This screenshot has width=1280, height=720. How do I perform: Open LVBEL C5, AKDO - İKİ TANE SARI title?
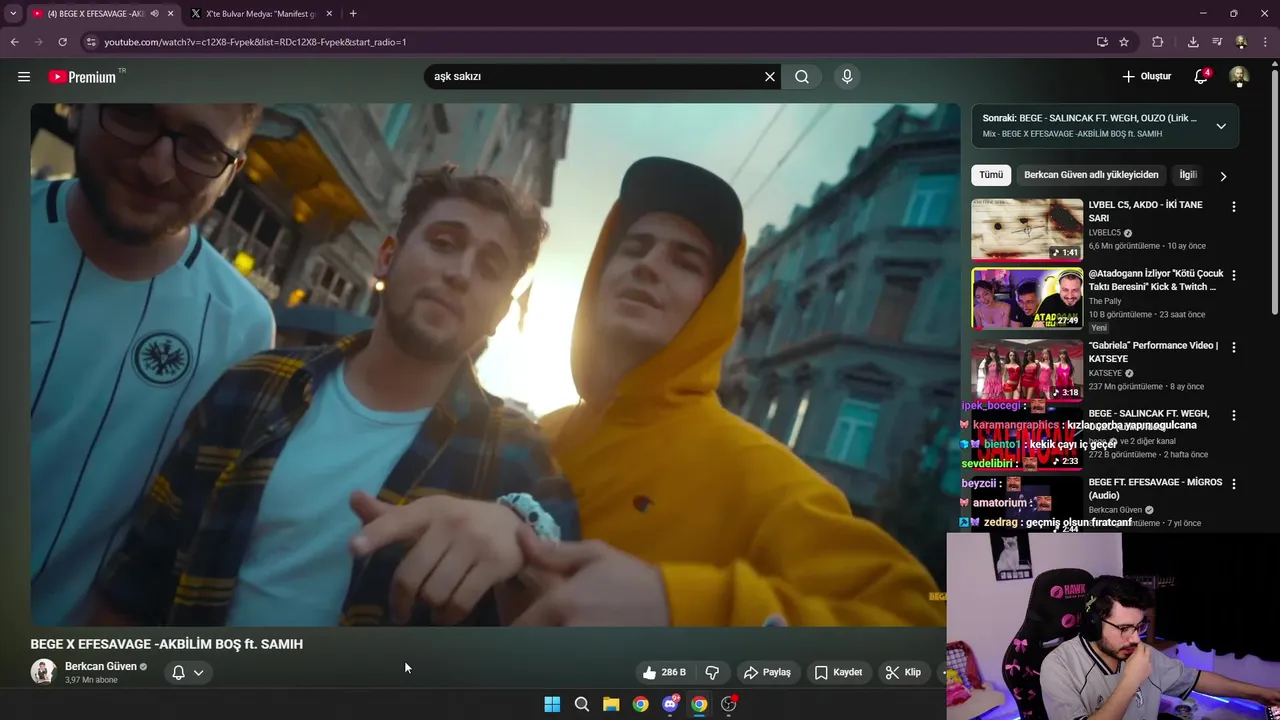click(1146, 211)
